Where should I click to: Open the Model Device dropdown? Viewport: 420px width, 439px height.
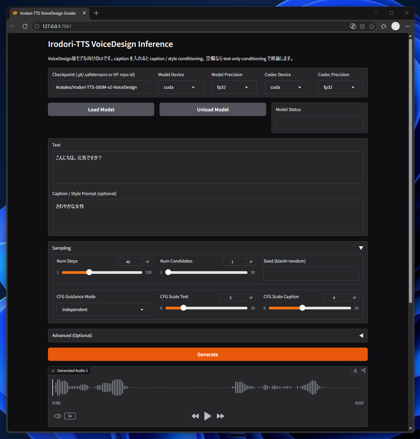coord(181,87)
